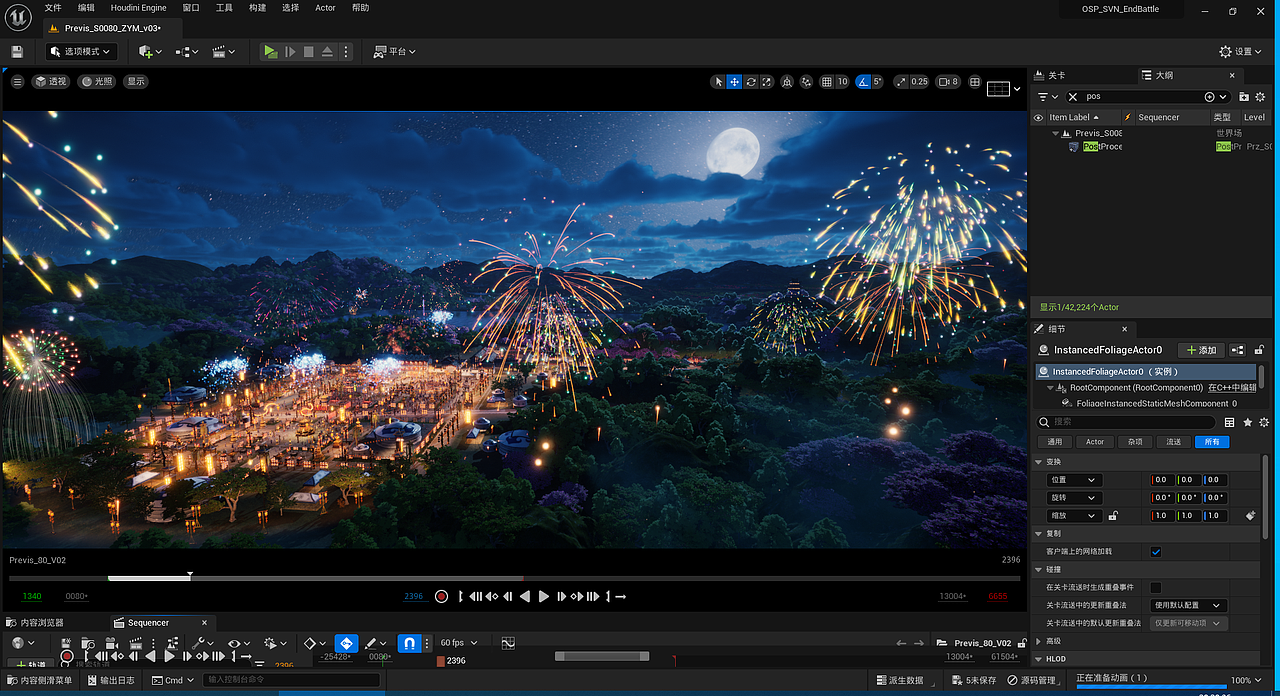Open the cinematics clapperboard dropdown
Viewport: 1280px width, 696px height.
click(x=224, y=51)
